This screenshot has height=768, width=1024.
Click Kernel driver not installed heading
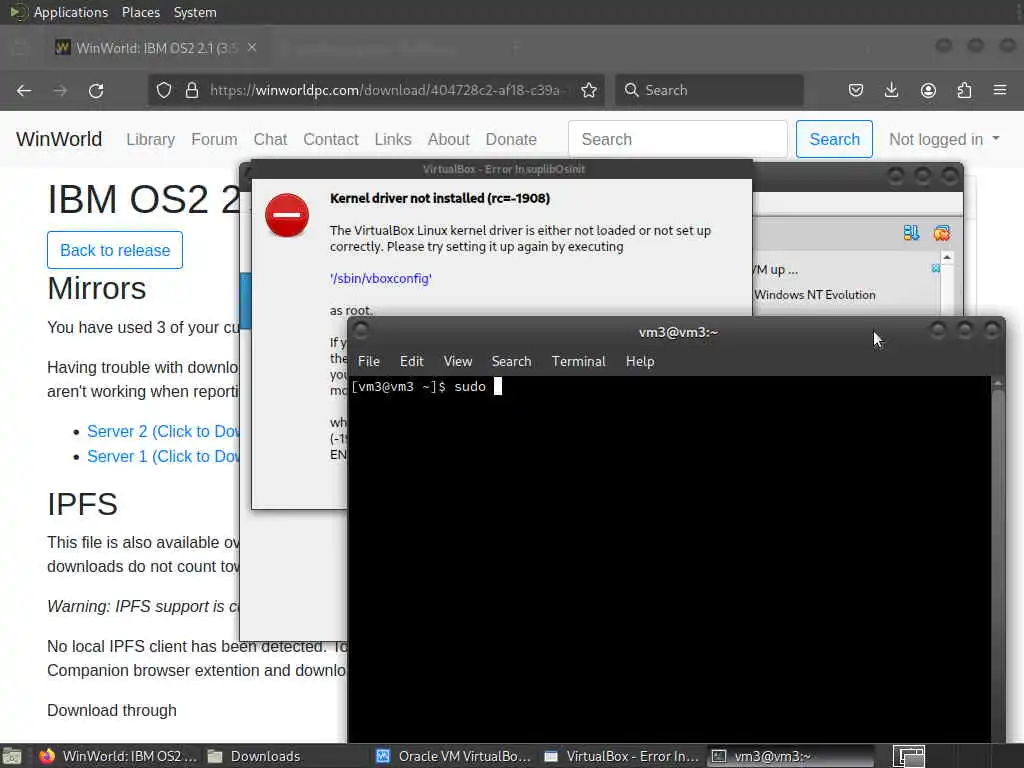(x=440, y=198)
